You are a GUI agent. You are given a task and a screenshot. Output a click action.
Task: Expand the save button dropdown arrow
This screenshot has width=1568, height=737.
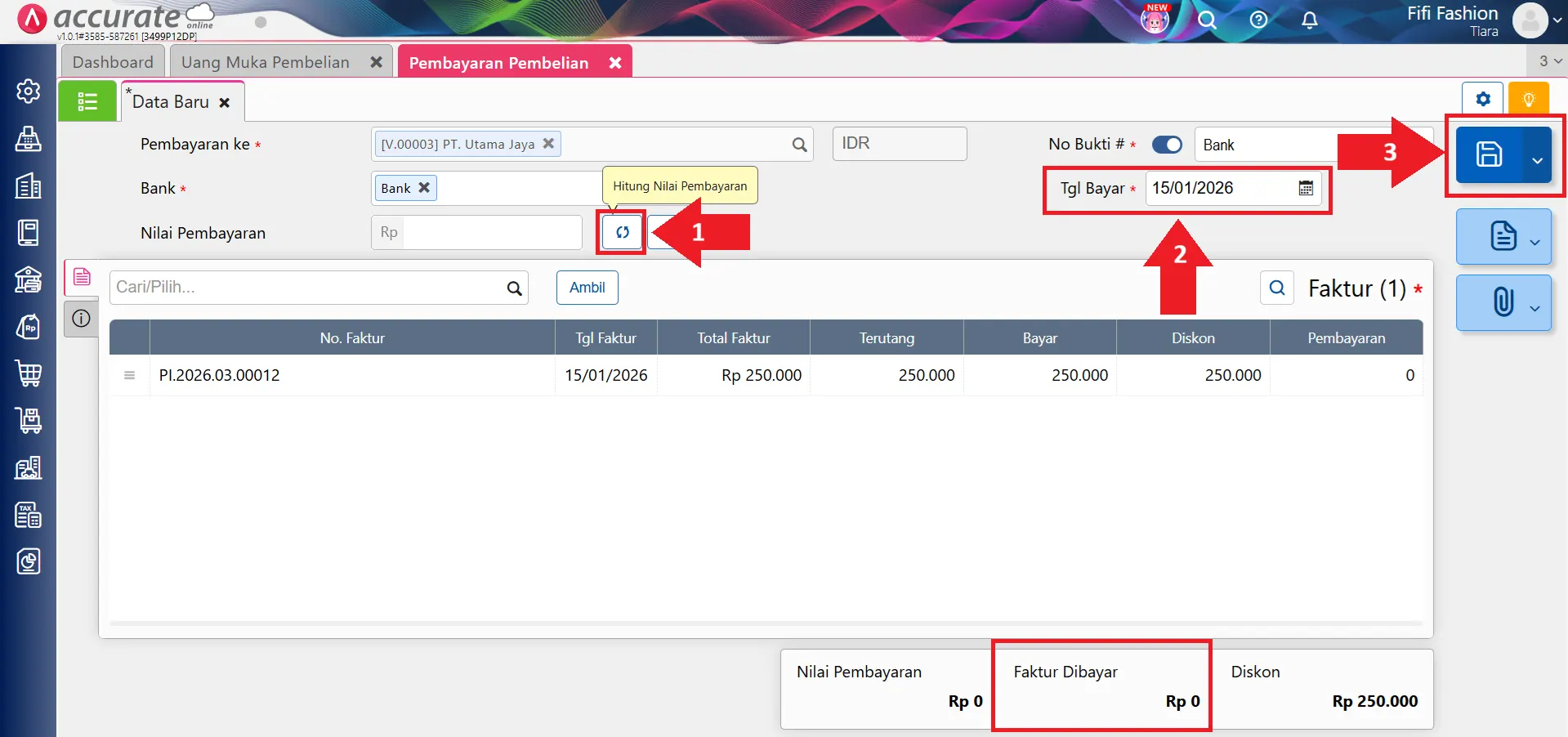pyautogui.click(x=1537, y=160)
